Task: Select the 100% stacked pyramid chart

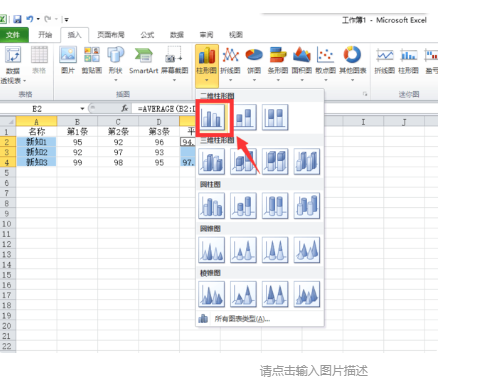Action: [275, 294]
